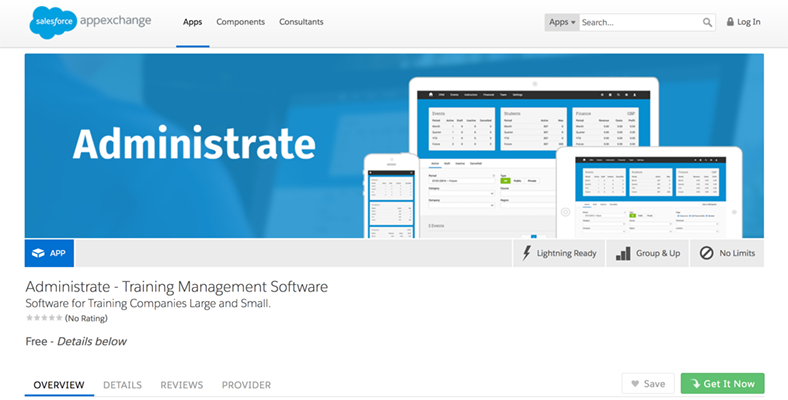Viewport: 788px width, 400px height.
Task: Click the Log In padlock icon
Action: (x=730, y=22)
